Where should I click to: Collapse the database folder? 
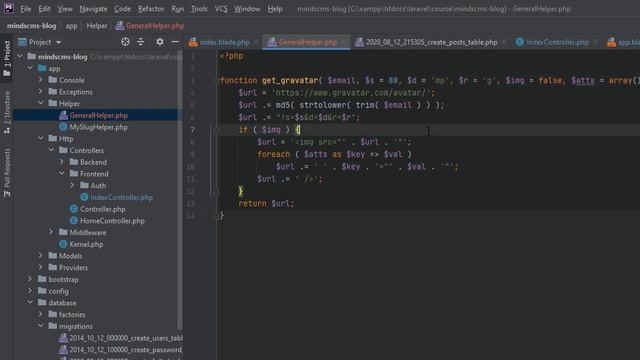tap(30, 303)
